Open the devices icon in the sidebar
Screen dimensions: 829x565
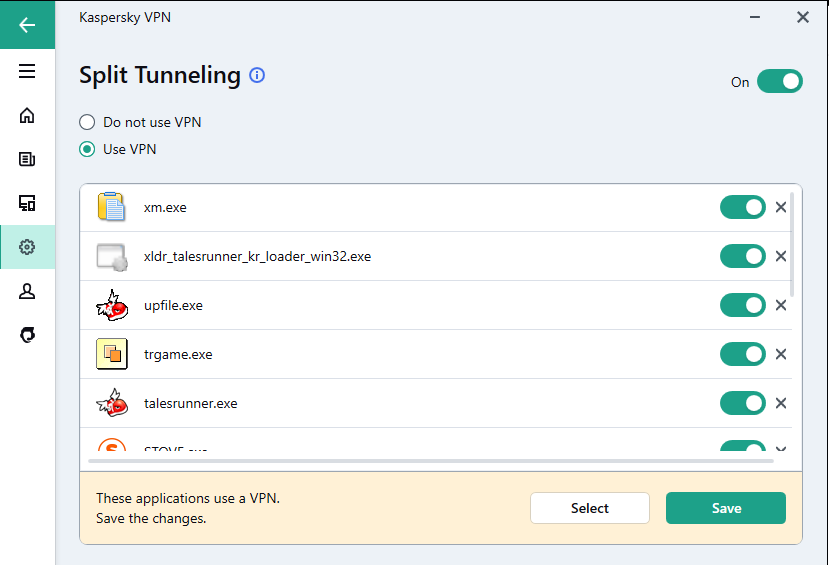27,203
